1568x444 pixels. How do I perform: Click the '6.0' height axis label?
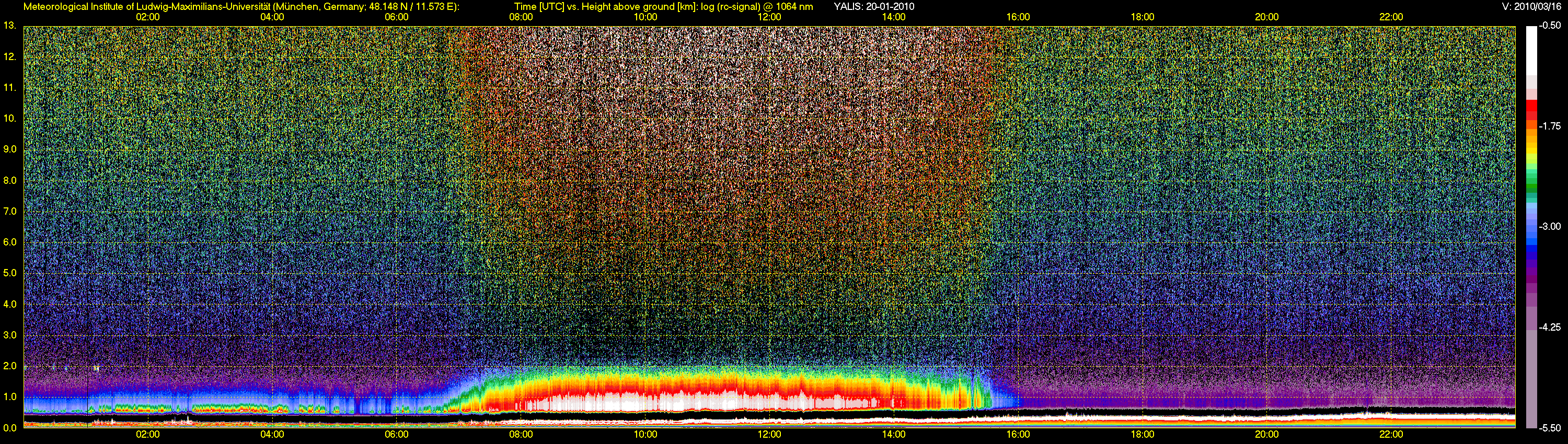pos(10,242)
